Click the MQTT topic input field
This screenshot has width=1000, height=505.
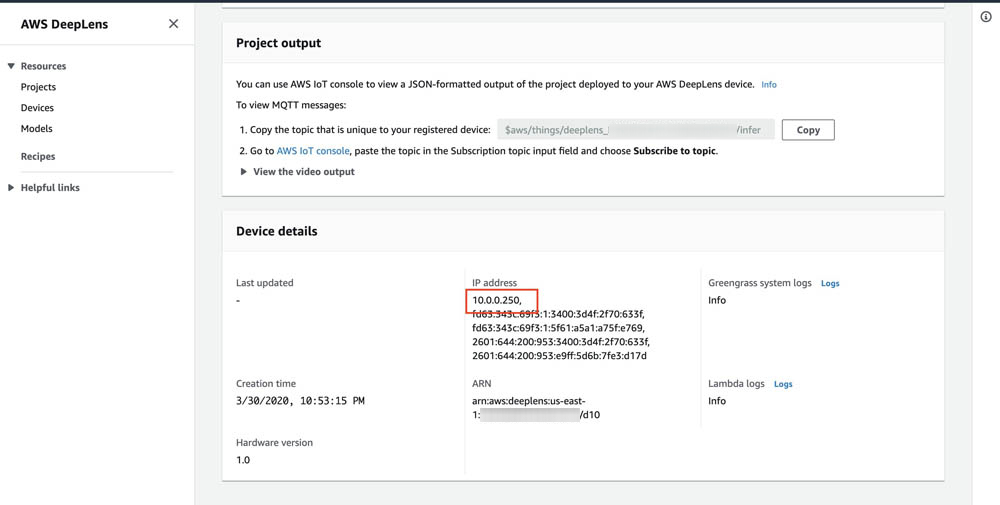636,129
